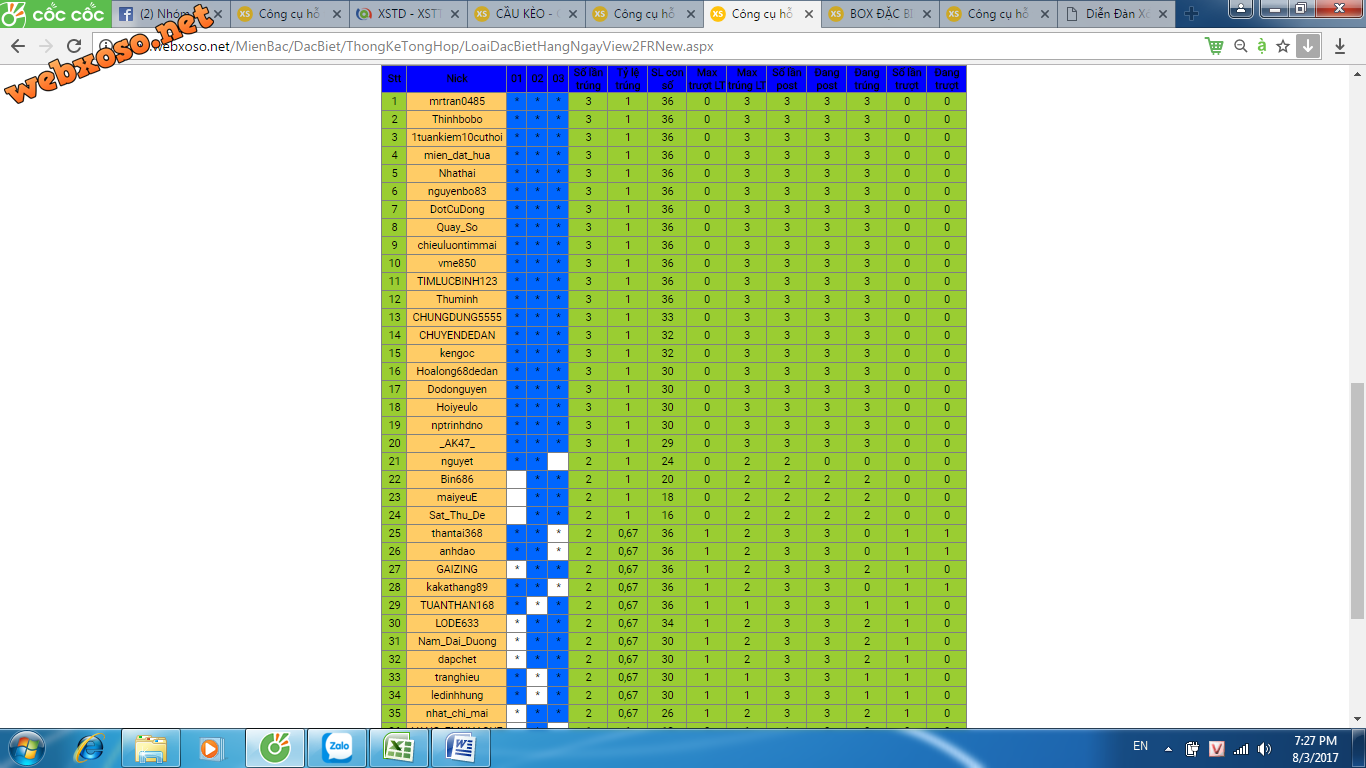Open a new browser tab
Image resolution: width=1366 pixels, height=768 pixels.
[x=1191, y=14]
